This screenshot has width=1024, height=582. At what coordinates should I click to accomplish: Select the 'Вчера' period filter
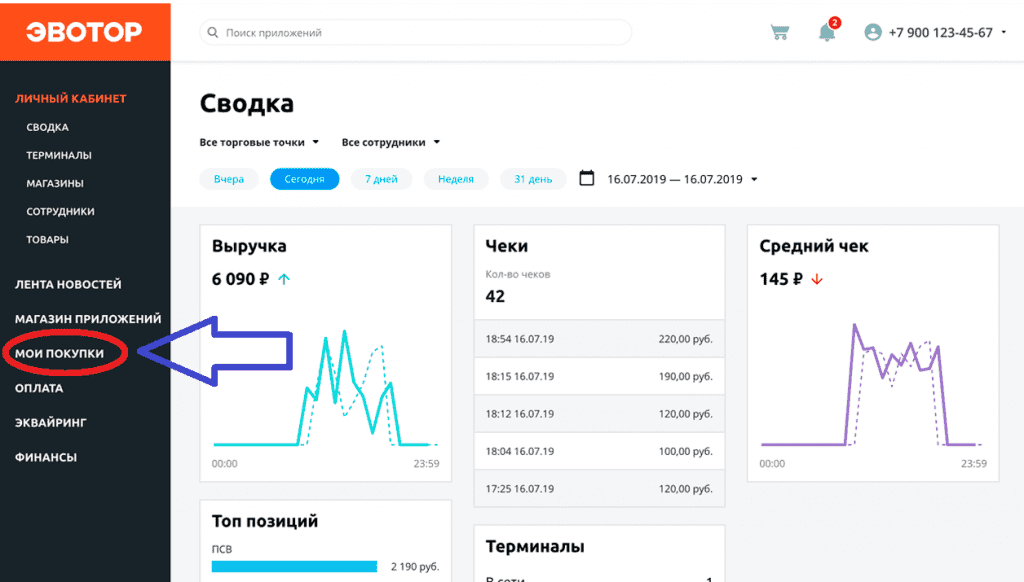pyautogui.click(x=229, y=179)
